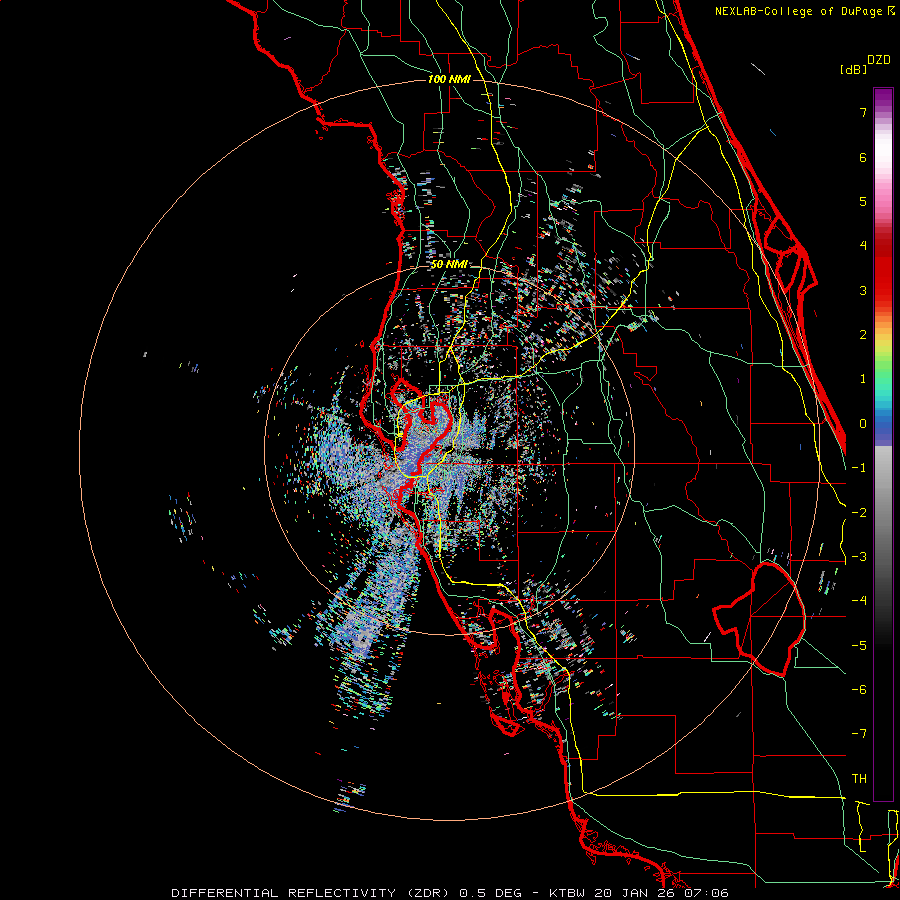Click the TH label on the scale
Viewport: 900px width, 900px height.
(x=859, y=779)
